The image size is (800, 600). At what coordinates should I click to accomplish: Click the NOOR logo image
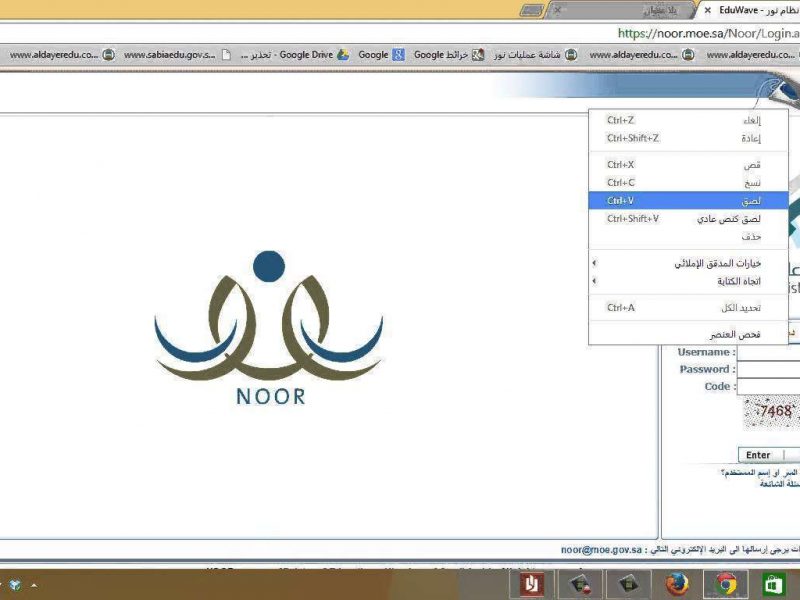269,328
